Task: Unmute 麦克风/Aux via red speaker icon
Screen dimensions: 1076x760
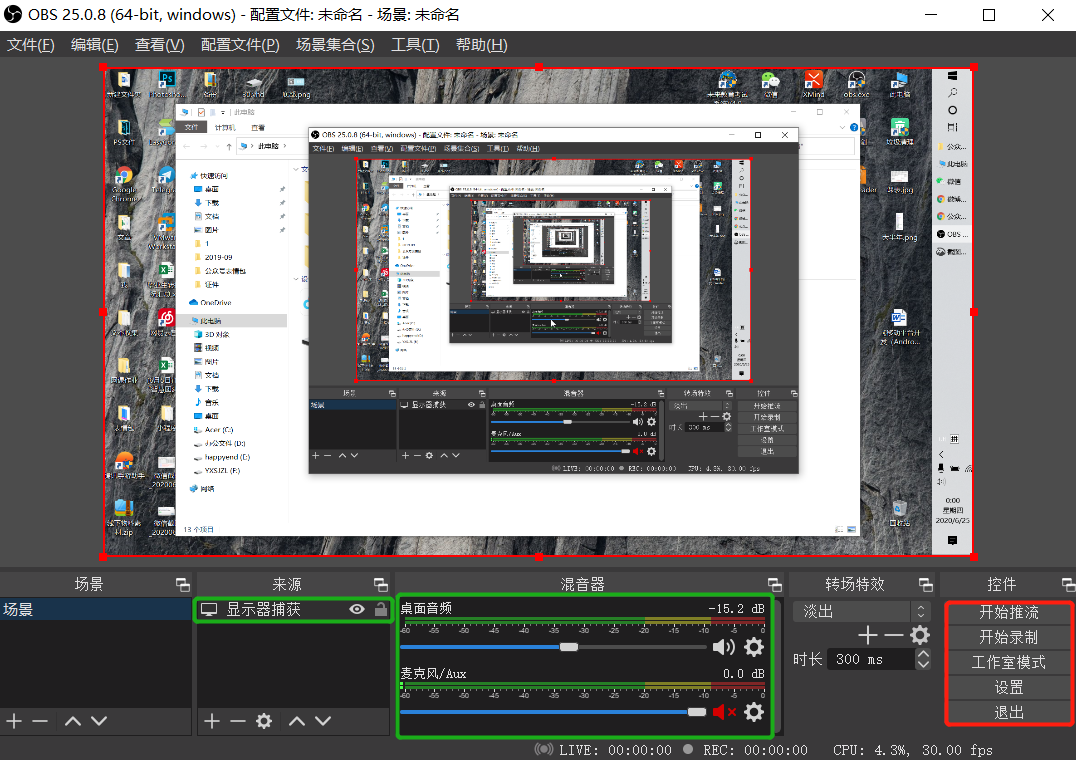Action: coord(723,712)
